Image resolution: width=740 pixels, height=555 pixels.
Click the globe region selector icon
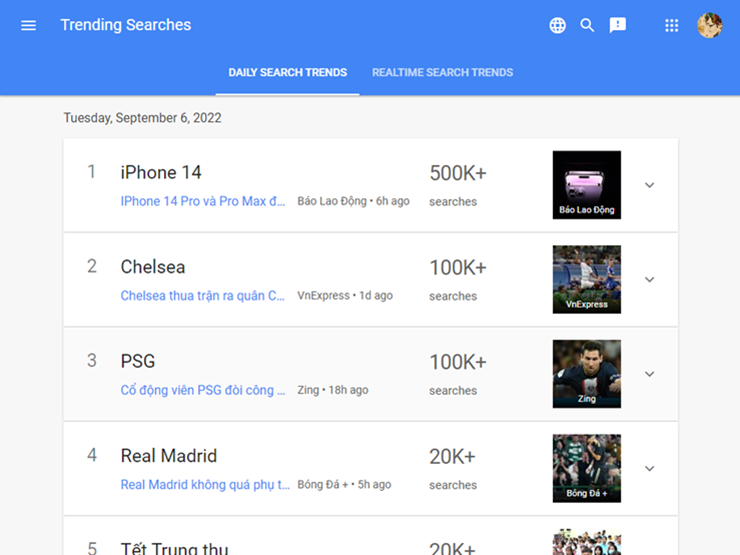(558, 25)
